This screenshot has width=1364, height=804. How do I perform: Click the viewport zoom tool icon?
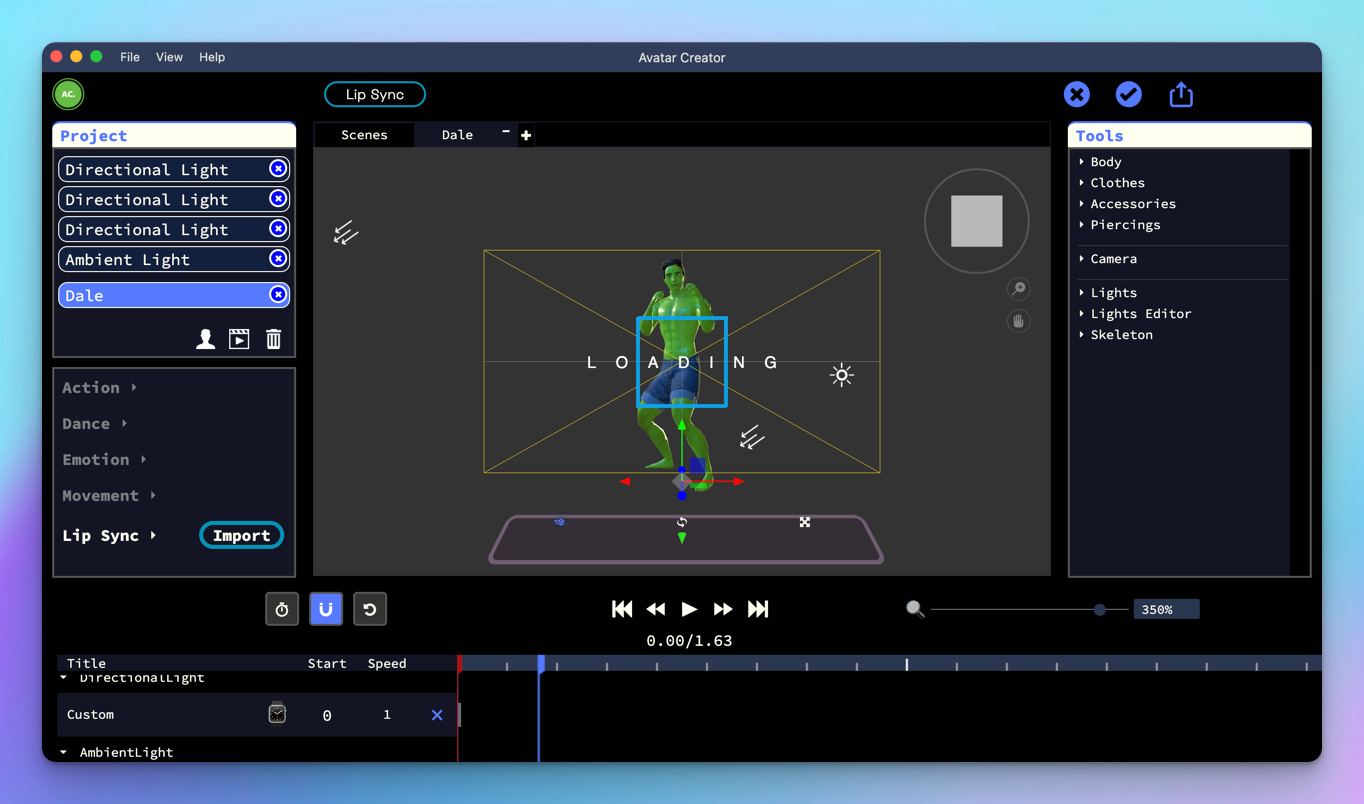click(x=1018, y=289)
